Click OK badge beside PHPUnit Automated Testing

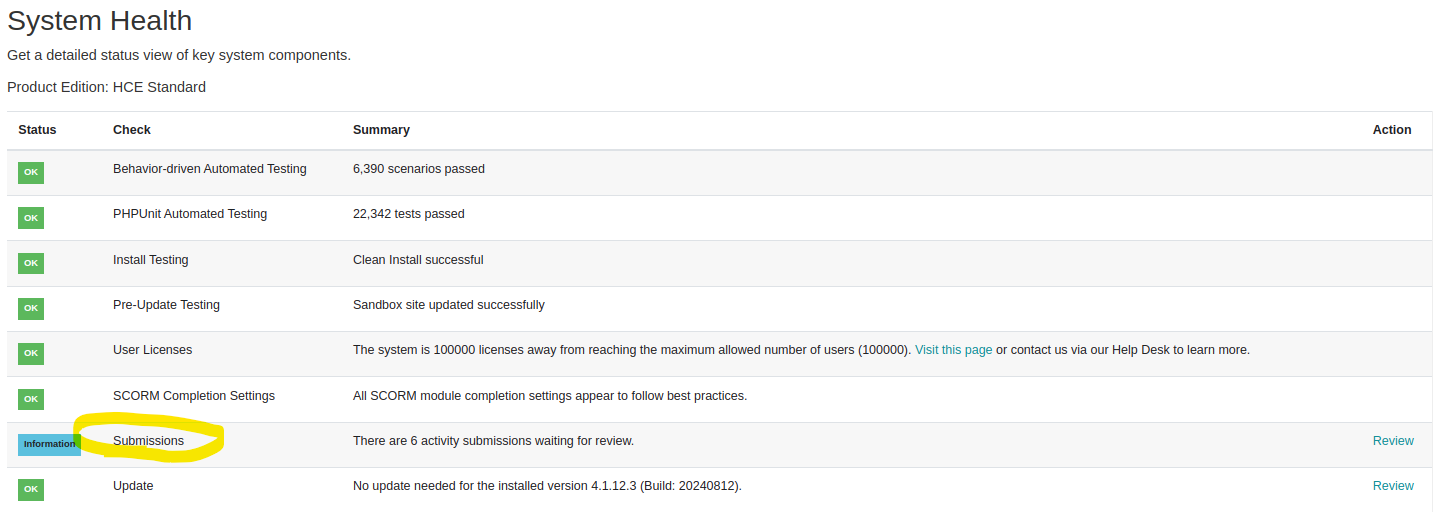click(31, 217)
